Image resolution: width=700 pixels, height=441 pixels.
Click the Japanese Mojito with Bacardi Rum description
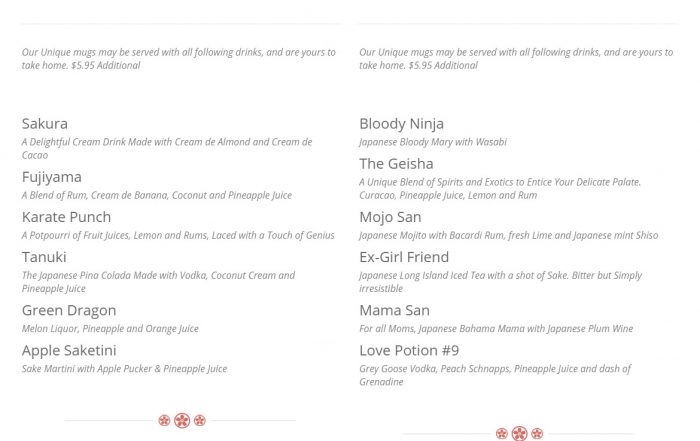point(508,235)
